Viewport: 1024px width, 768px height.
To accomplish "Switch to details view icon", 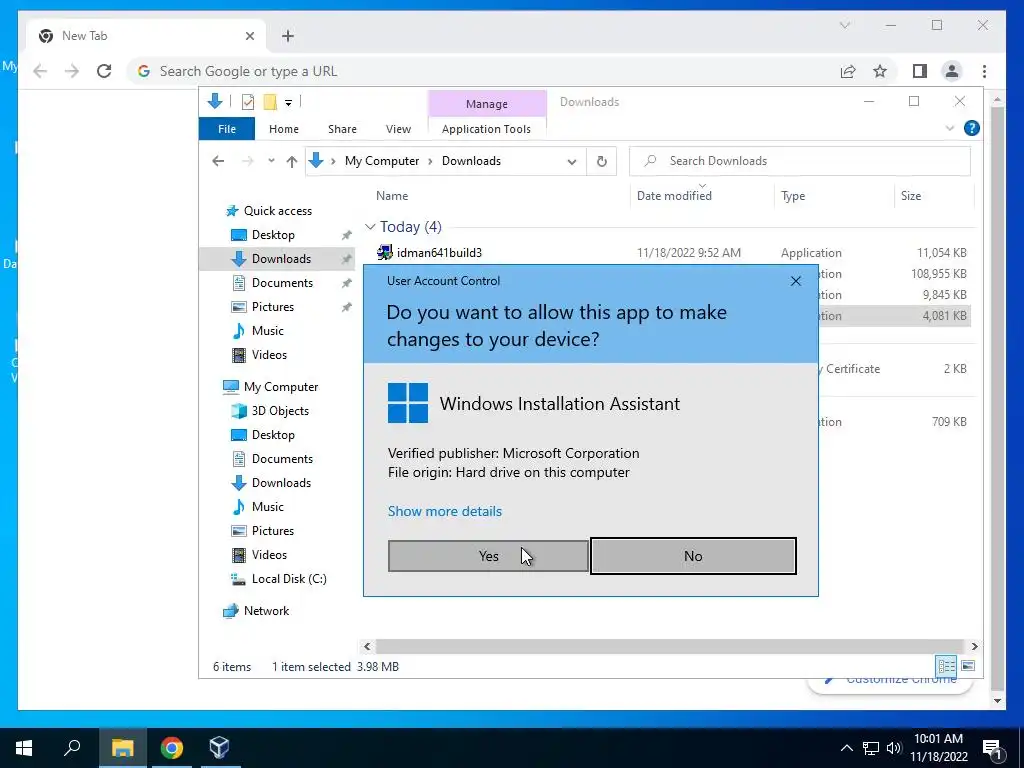I will tap(946, 666).
